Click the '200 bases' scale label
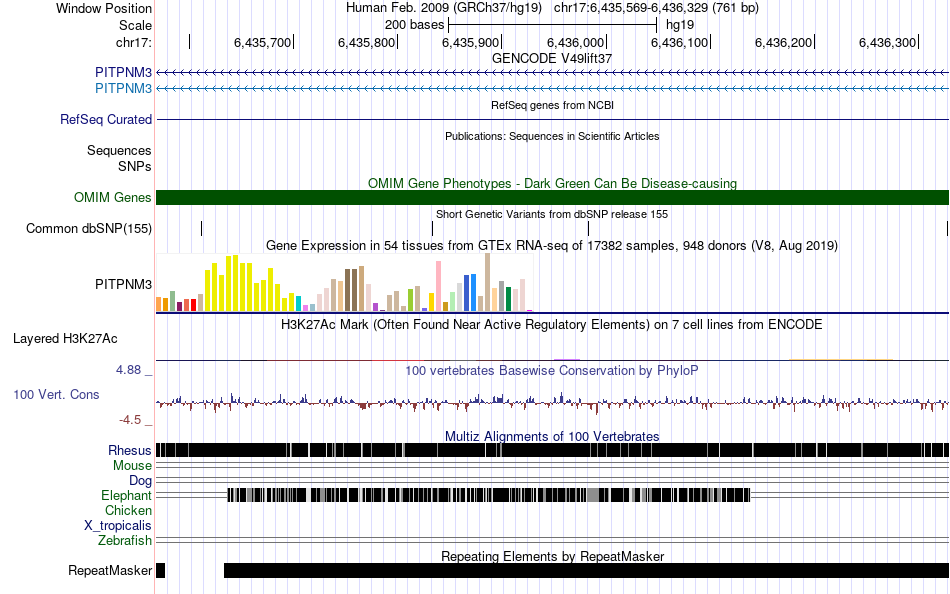This screenshot has width=950, height=594. [414, 25]
